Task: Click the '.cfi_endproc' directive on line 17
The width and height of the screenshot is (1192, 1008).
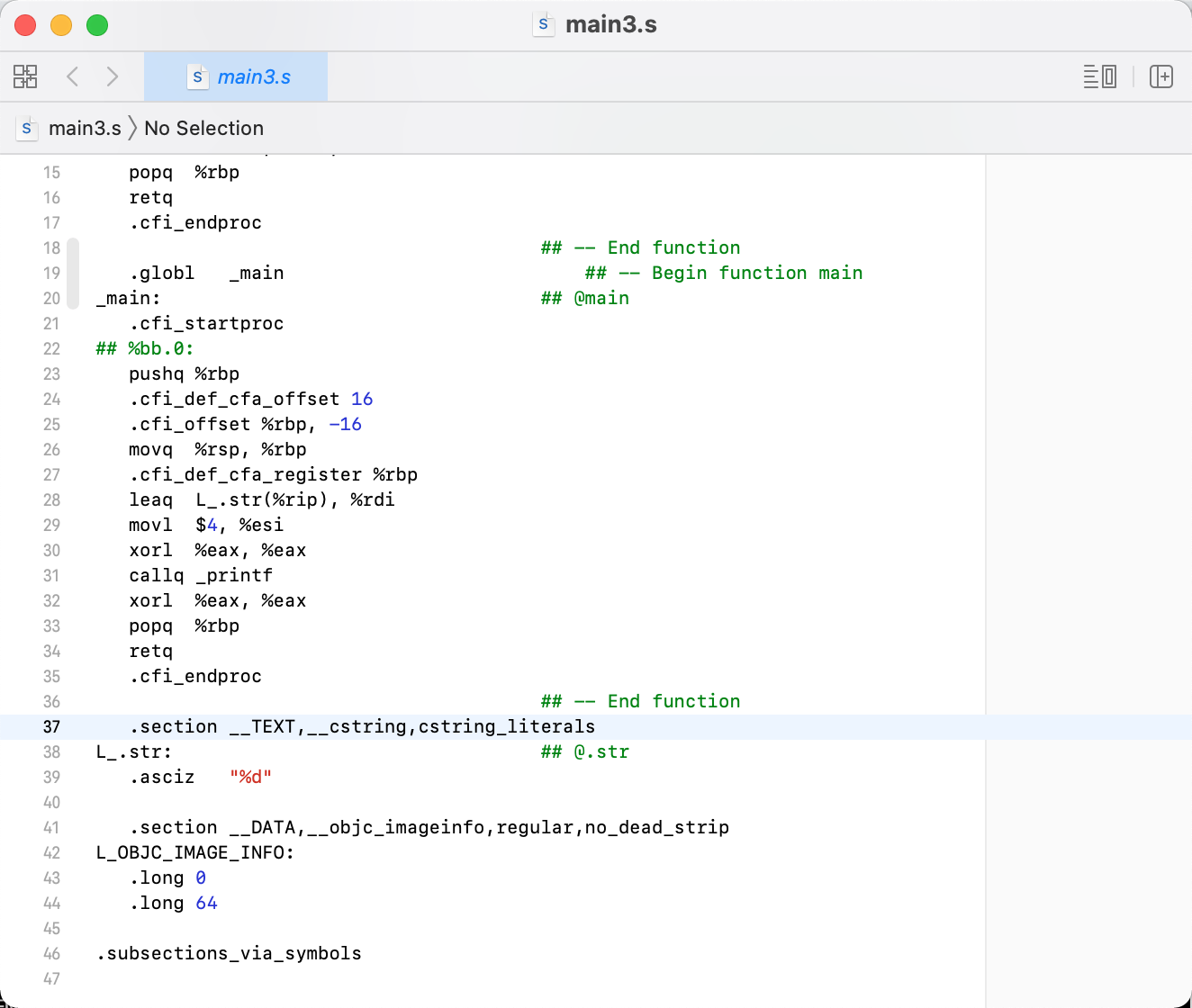Action: pyautogui.click(x=195, y=222)
